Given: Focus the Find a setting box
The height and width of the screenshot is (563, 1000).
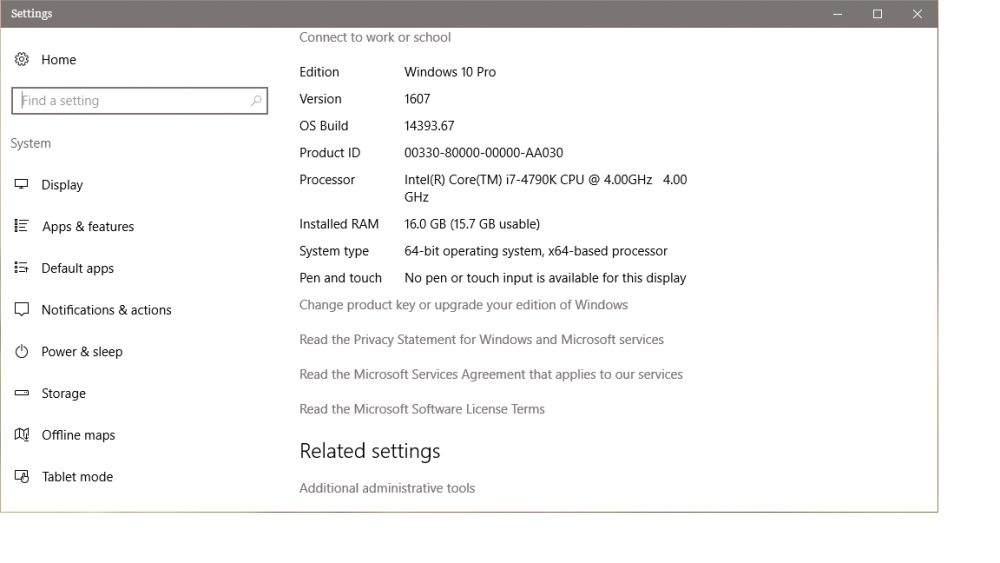Looking at the screenshot, I should point(130,101).
